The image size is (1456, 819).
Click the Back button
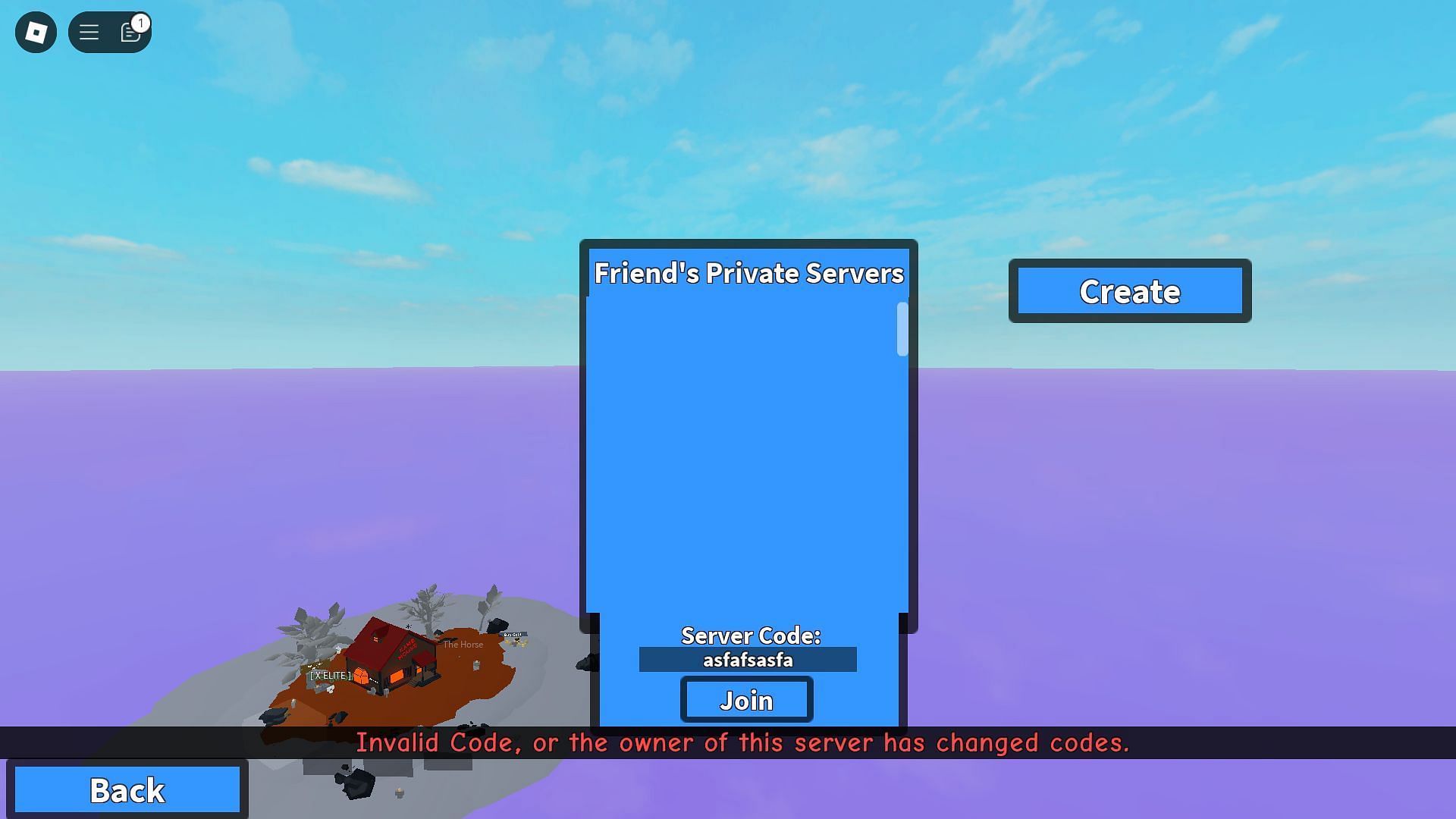click(x=128, y=789)
